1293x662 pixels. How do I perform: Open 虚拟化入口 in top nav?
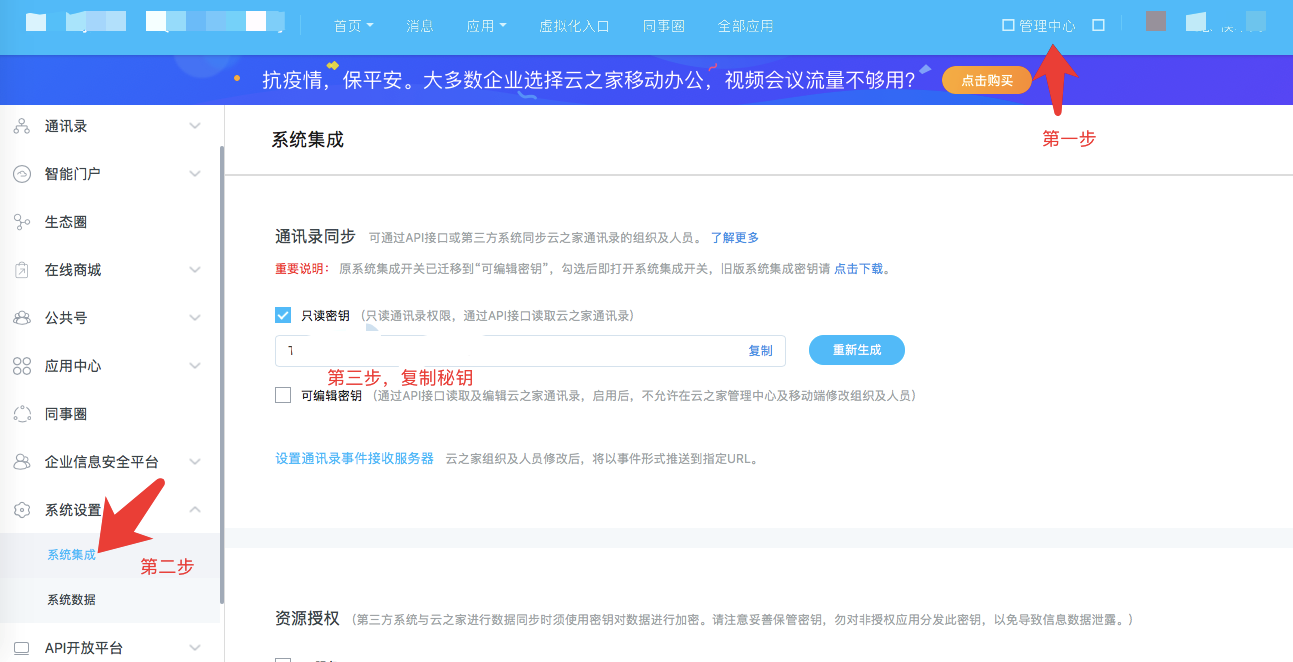(x=574, y=26)
